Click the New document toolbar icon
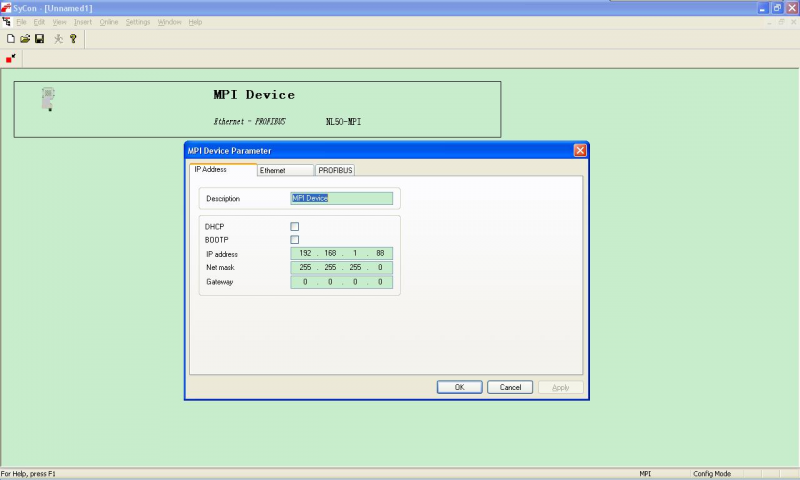The height and width of the screenshot is (480, 800). [x=11, y=39]
